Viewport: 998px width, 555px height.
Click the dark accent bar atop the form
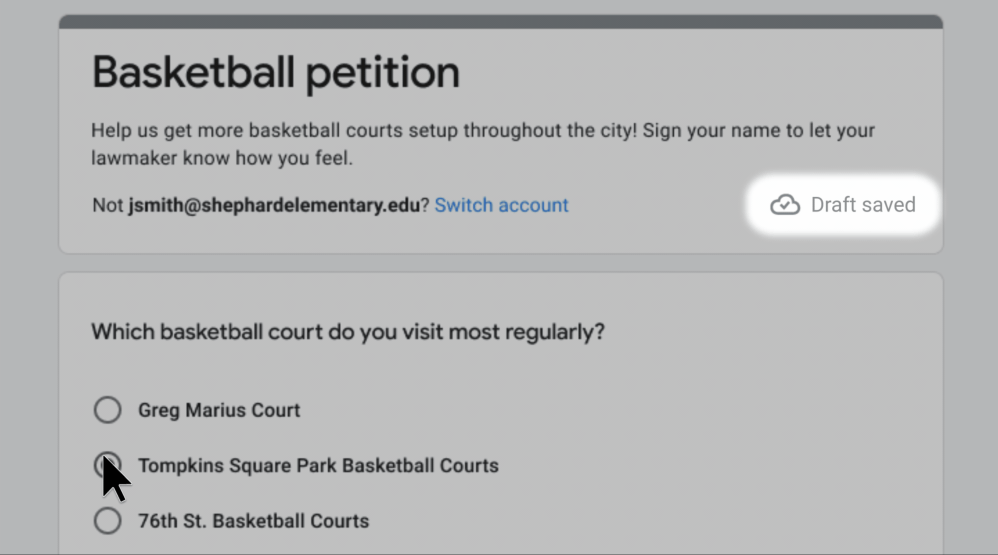tap(500, 21)
